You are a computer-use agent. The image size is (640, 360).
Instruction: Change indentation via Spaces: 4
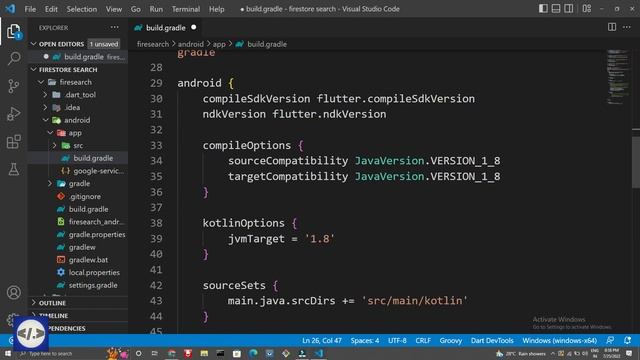(364, 340)
